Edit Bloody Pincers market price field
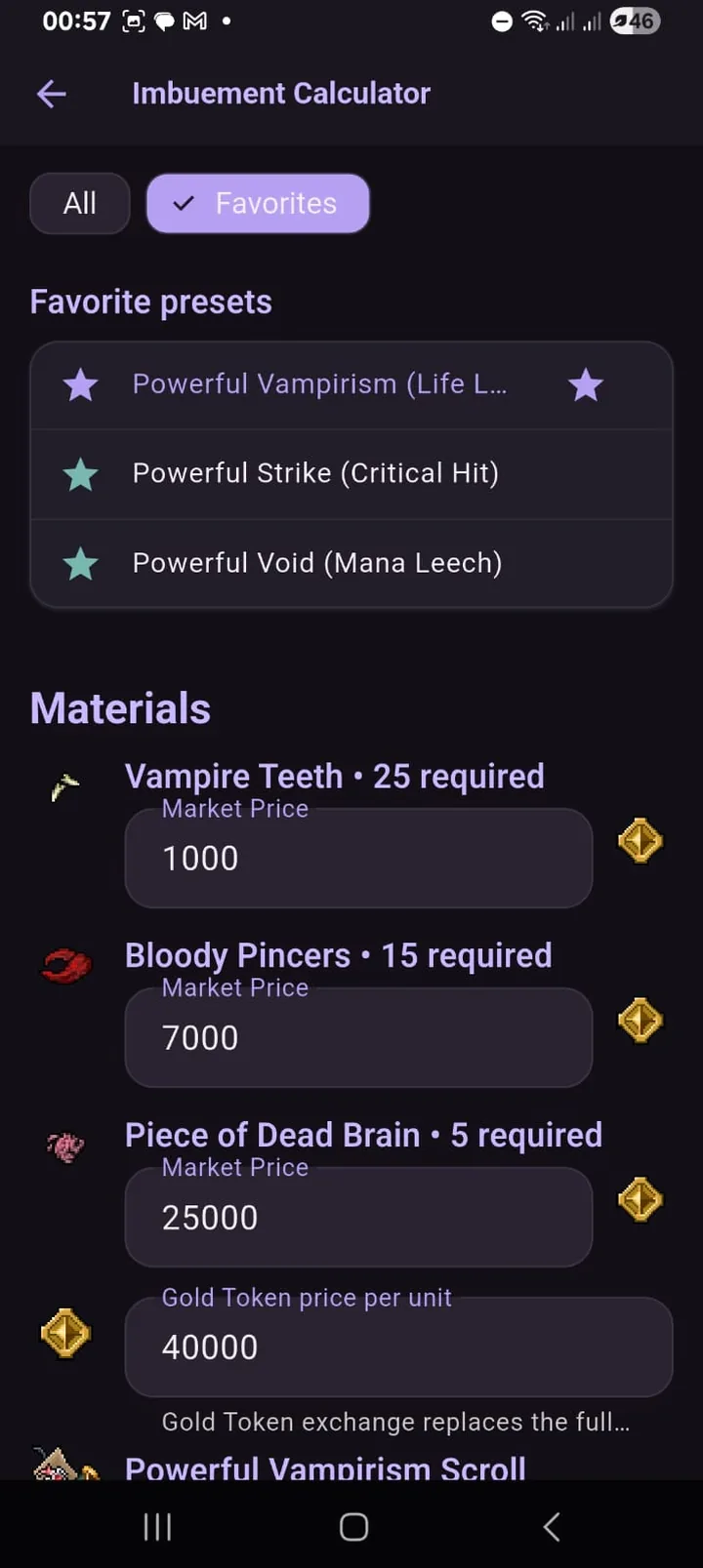 (x=358, y=1037)
